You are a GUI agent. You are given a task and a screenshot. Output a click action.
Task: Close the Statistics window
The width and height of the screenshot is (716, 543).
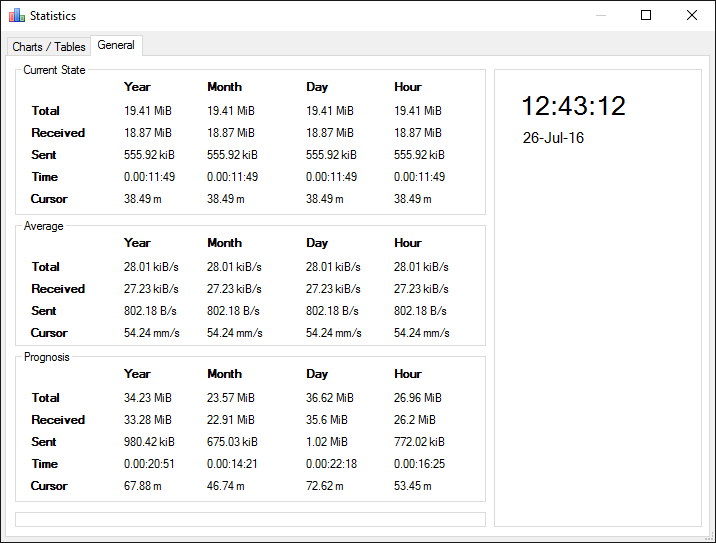coord(692,16)
